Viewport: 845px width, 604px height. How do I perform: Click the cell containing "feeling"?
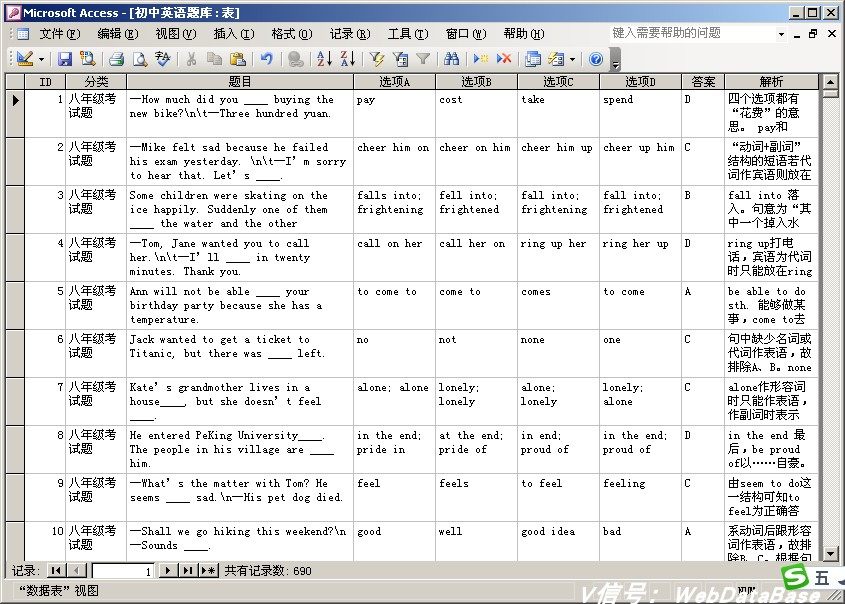tap(640, 497)
